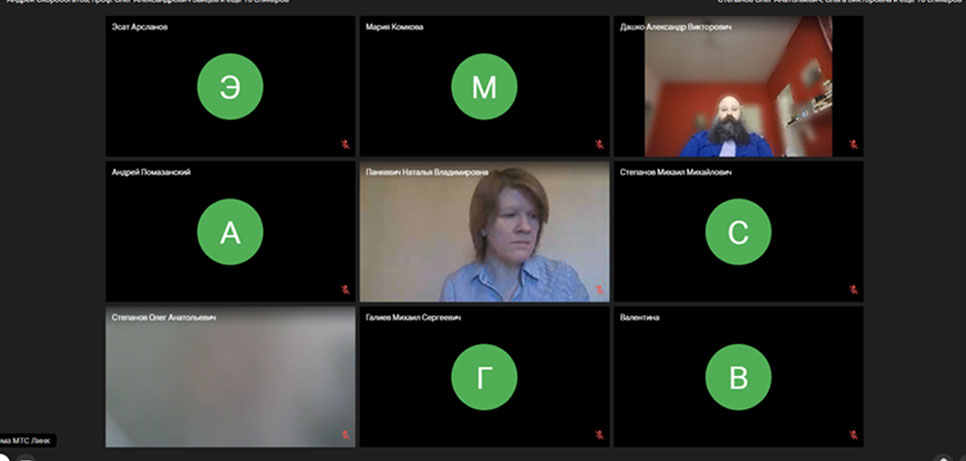The height and width of the screenshot is (461, 966).
Task: Click muted mic icon in Степанов Михаил Михайлович tile
Action: [x=853, y=290]
